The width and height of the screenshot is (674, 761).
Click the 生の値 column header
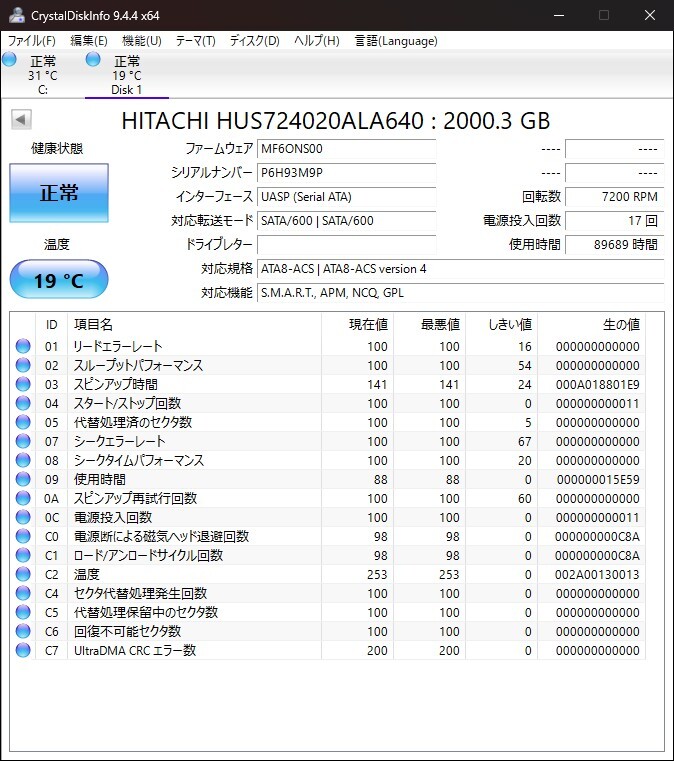coord(592,324)
